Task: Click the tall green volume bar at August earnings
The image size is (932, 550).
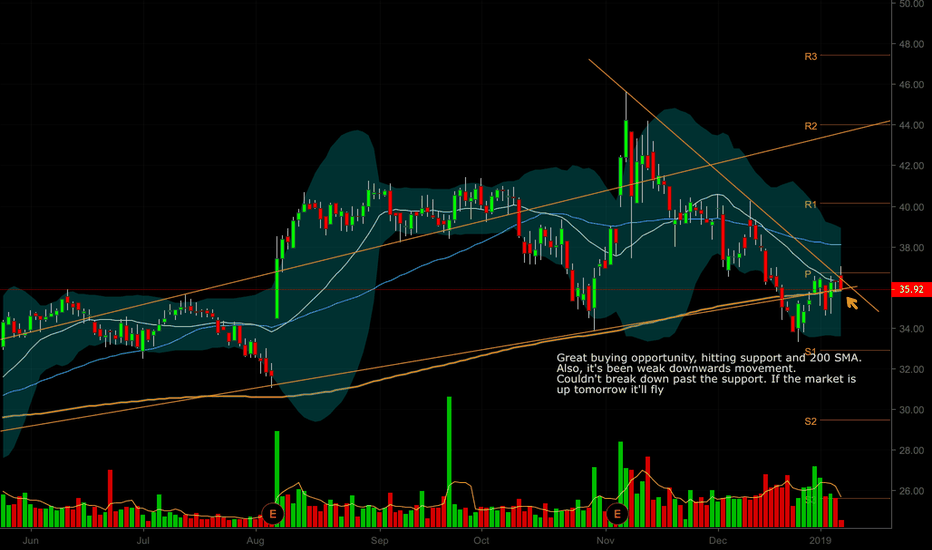Action: (x=277, y=479)
